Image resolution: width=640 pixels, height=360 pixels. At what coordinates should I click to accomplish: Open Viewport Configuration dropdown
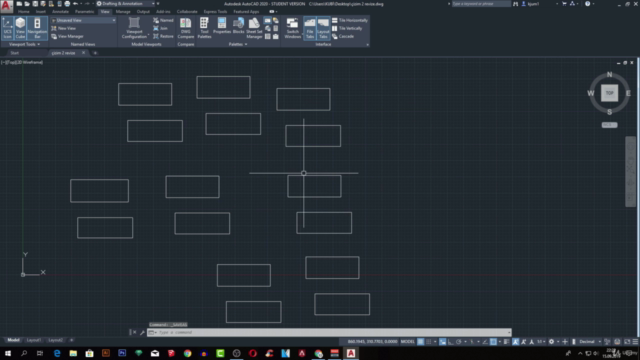click(134, 28)
